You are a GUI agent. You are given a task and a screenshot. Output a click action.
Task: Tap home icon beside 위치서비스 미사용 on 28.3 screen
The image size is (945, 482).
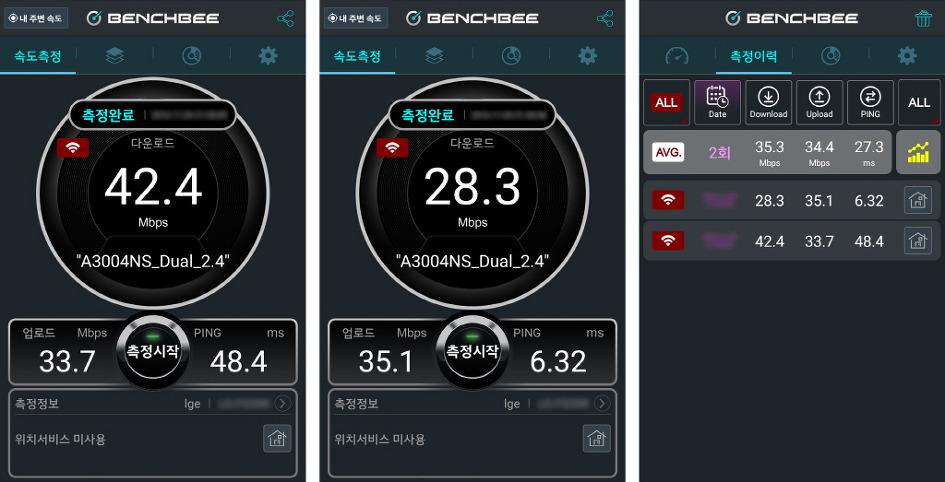[x=597, y=438]
